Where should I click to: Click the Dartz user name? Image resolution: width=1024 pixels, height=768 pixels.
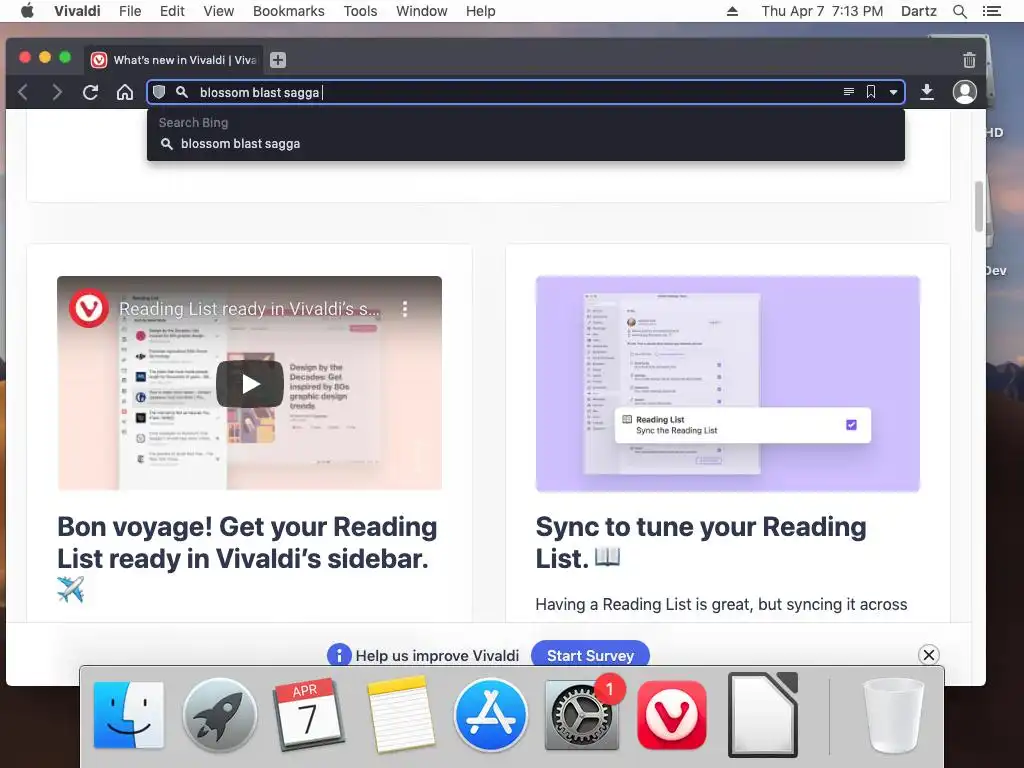click(918, 11)
